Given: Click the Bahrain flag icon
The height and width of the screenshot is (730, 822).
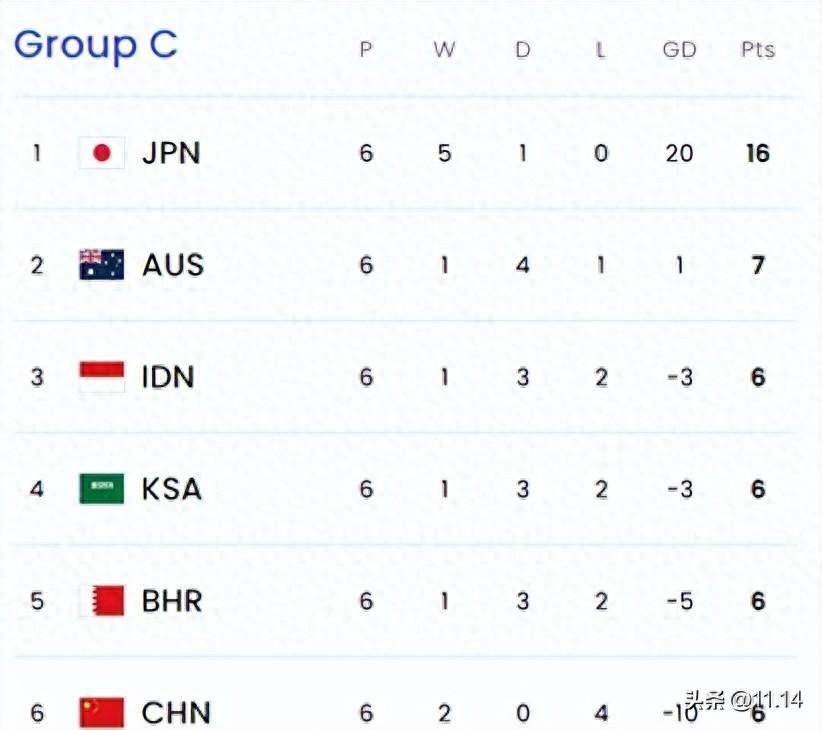Looking at the screenshot, I should click(x=101, y=601).
